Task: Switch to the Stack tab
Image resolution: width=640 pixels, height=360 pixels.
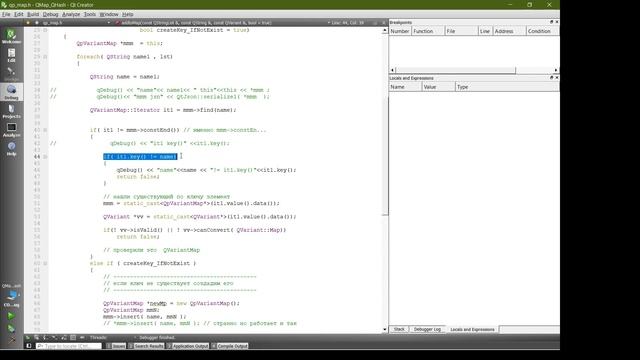Action: click(399, 329)
